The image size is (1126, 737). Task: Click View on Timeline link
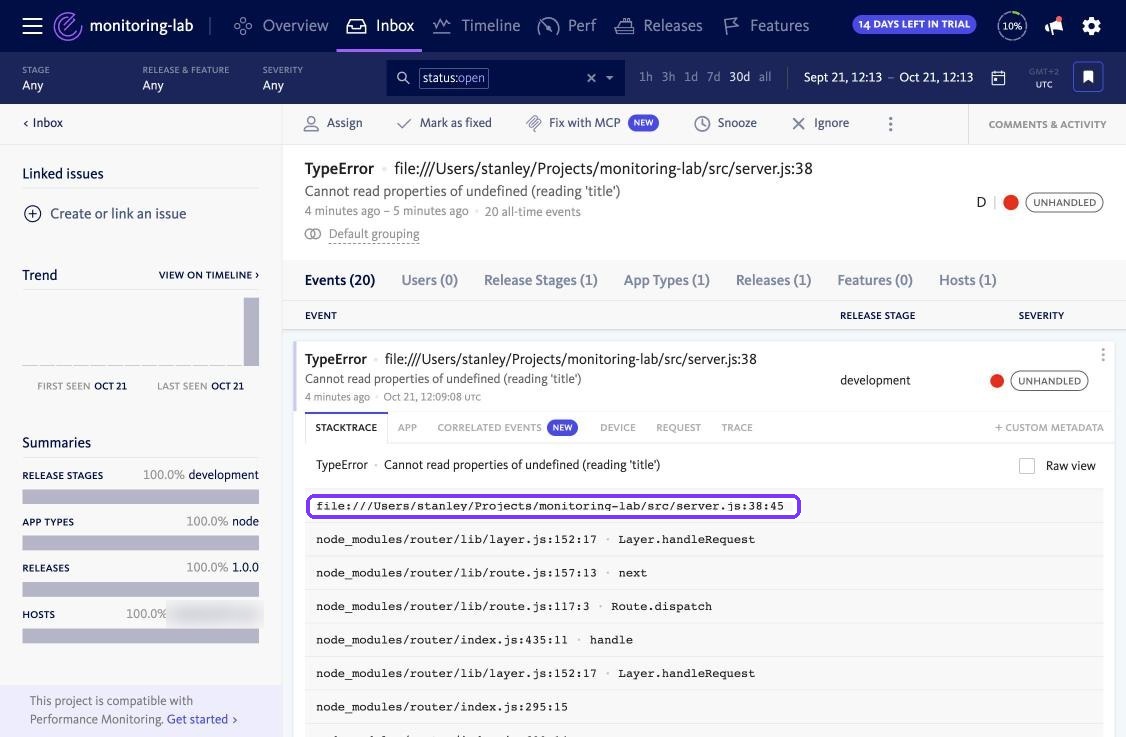209,275
